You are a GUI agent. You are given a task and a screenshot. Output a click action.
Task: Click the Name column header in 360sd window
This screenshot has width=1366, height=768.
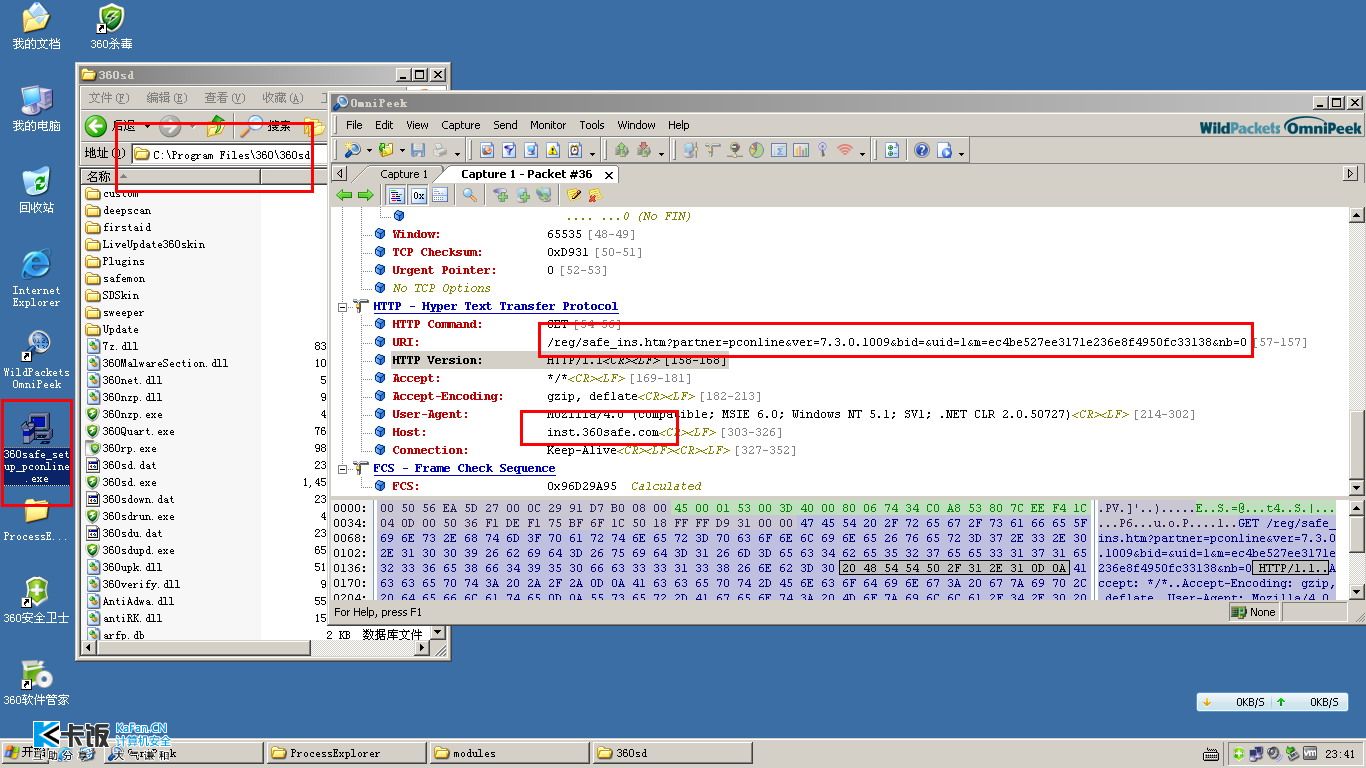click(170, 177)
